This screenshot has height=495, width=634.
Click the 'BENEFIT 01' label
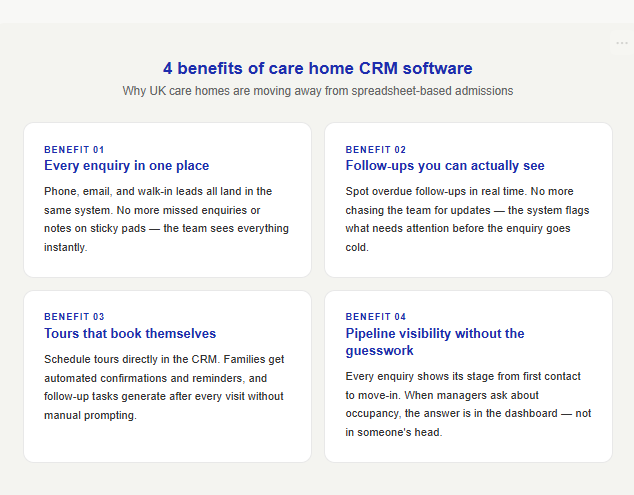(x=74, y=150)
